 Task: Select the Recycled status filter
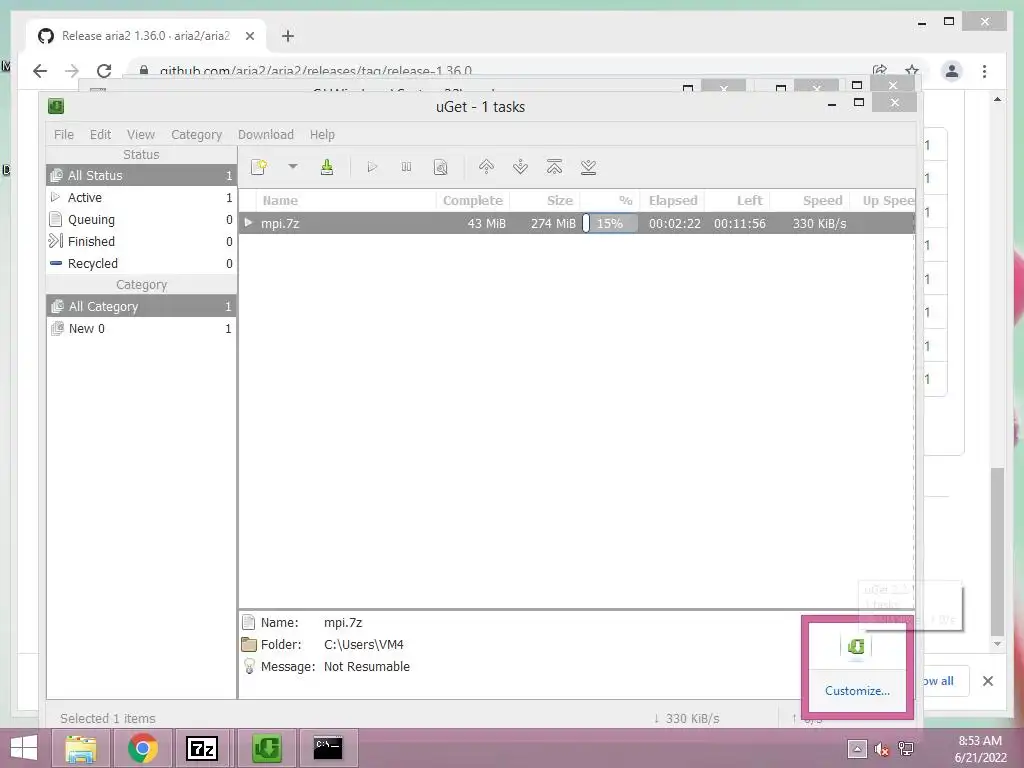(142, 264)
